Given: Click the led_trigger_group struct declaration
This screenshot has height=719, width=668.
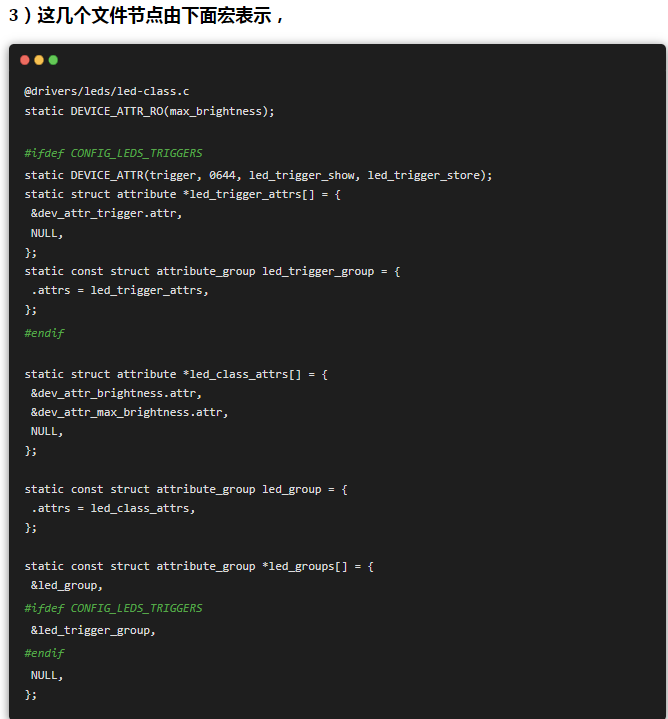Looking at the screenshot, I should pyautogui.click(x=212, y=271).
